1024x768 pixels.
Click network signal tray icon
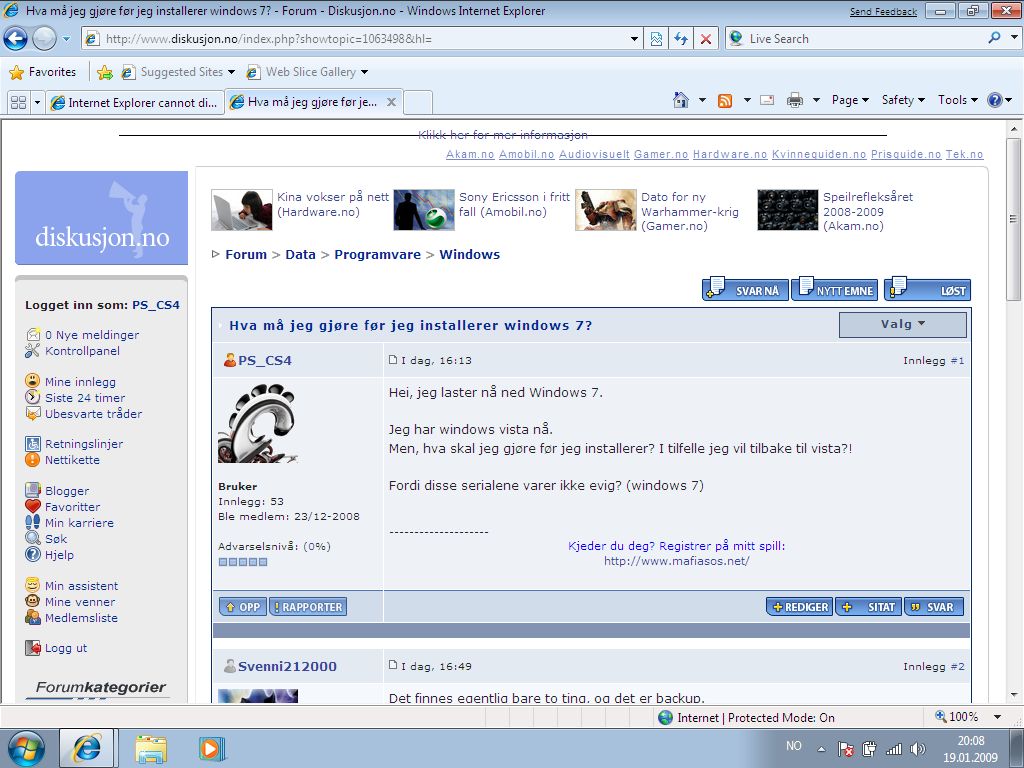[x=893, y=749]
